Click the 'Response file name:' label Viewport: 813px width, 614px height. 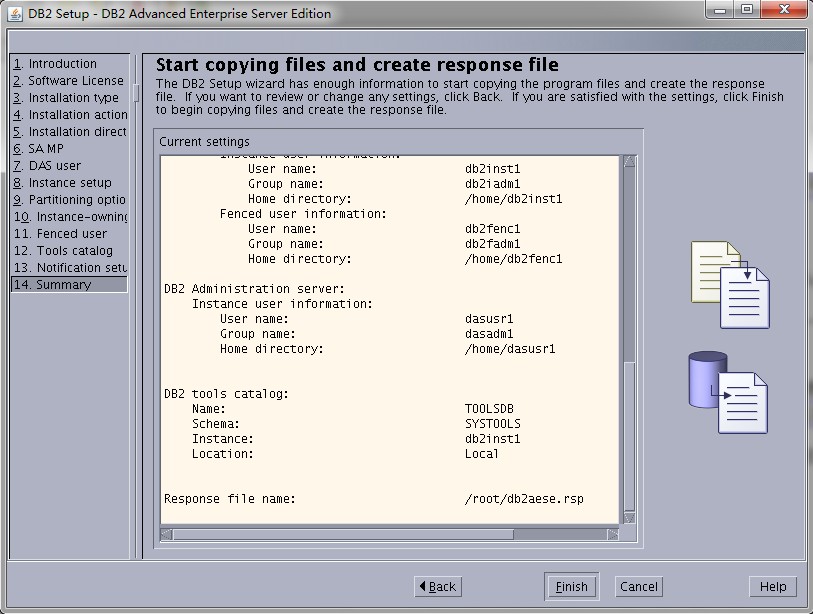pos(230,499)
